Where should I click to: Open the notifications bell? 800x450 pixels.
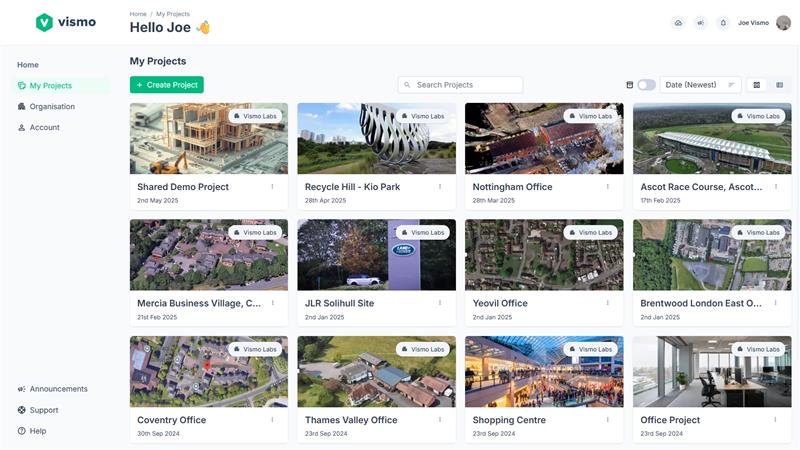tap(723, 23)
